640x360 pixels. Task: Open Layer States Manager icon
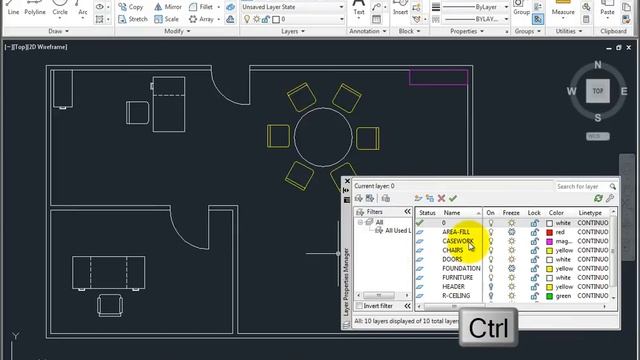pos(386,198)
